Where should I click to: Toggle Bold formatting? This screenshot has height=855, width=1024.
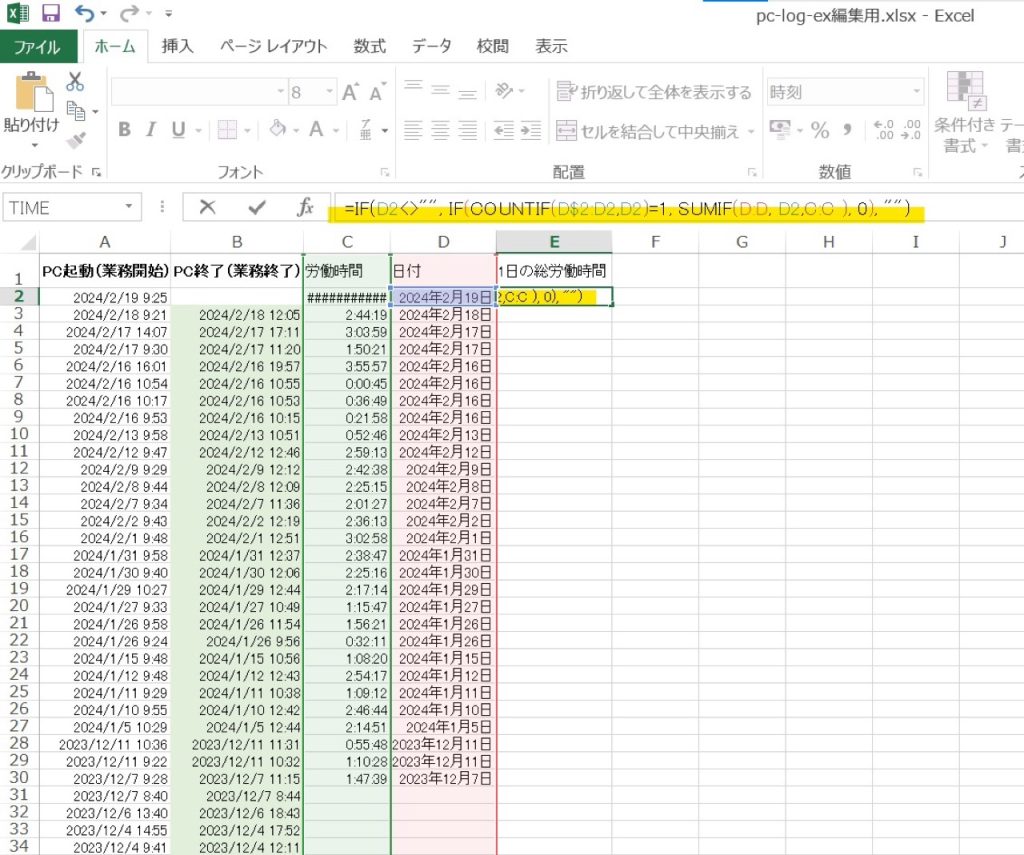pyautogui.click(x=124, y=130)
